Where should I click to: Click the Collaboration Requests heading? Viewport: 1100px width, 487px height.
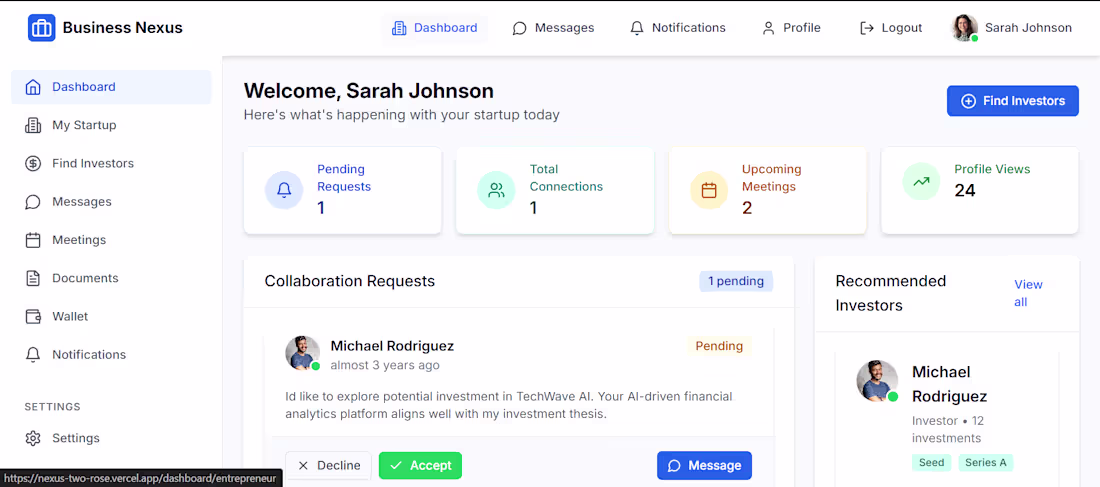point(349,281)
